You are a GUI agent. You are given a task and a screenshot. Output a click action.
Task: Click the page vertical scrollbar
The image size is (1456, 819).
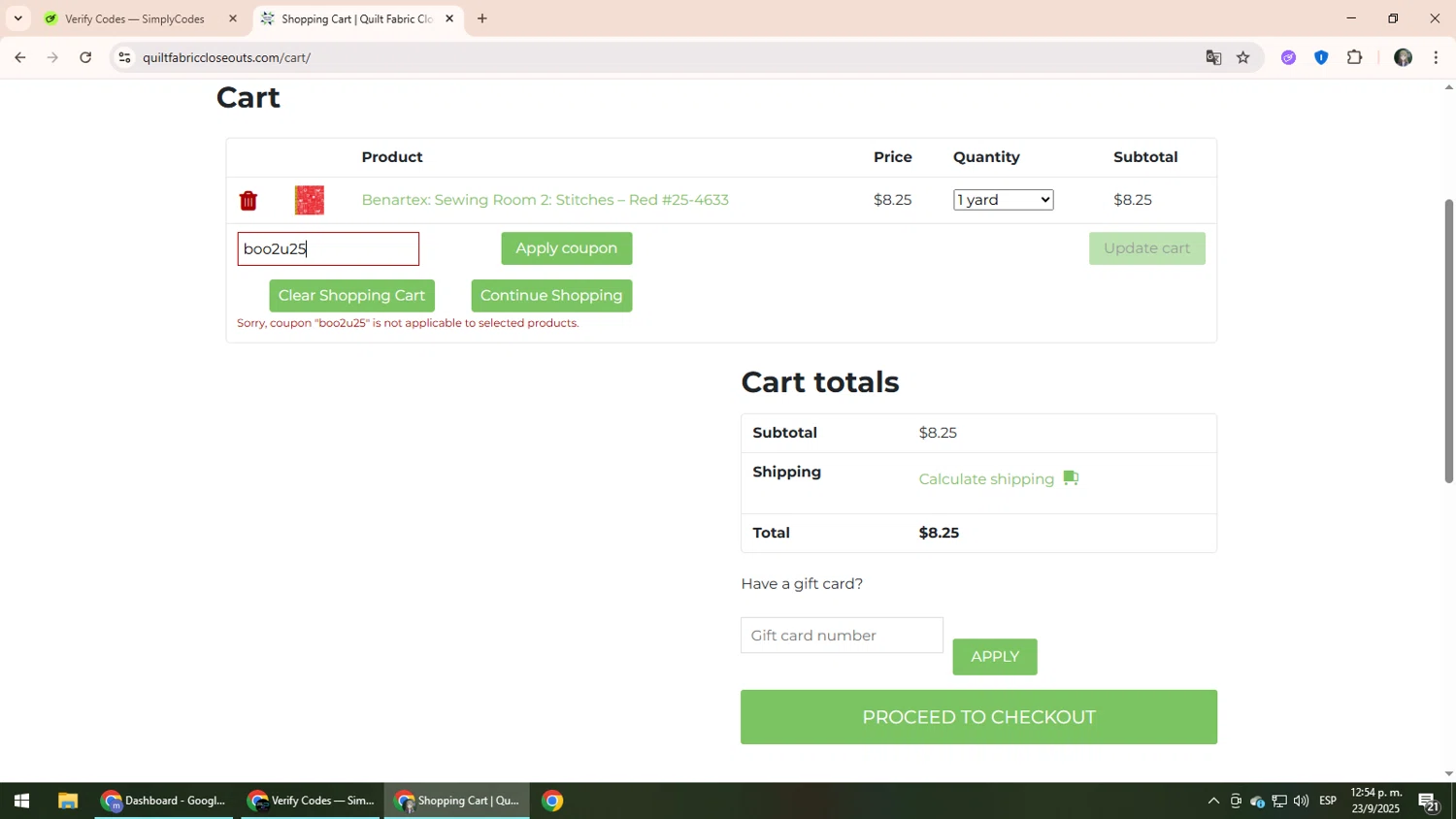tap(1448, 342)
